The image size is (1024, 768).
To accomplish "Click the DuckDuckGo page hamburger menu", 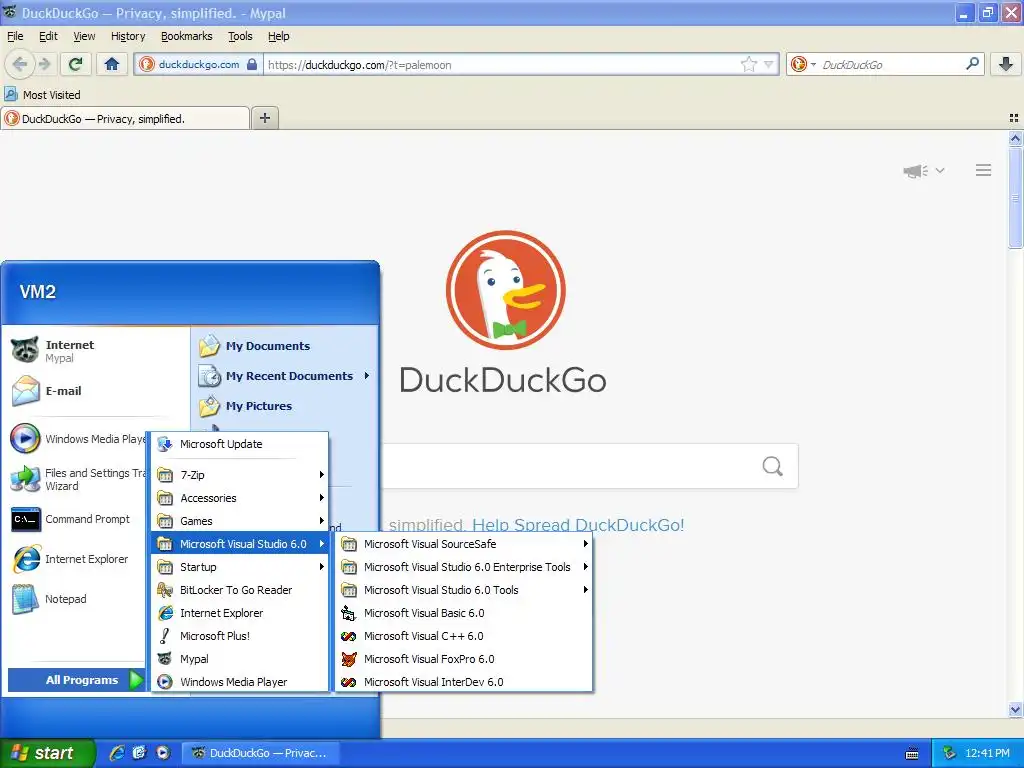I will point(984,170).
